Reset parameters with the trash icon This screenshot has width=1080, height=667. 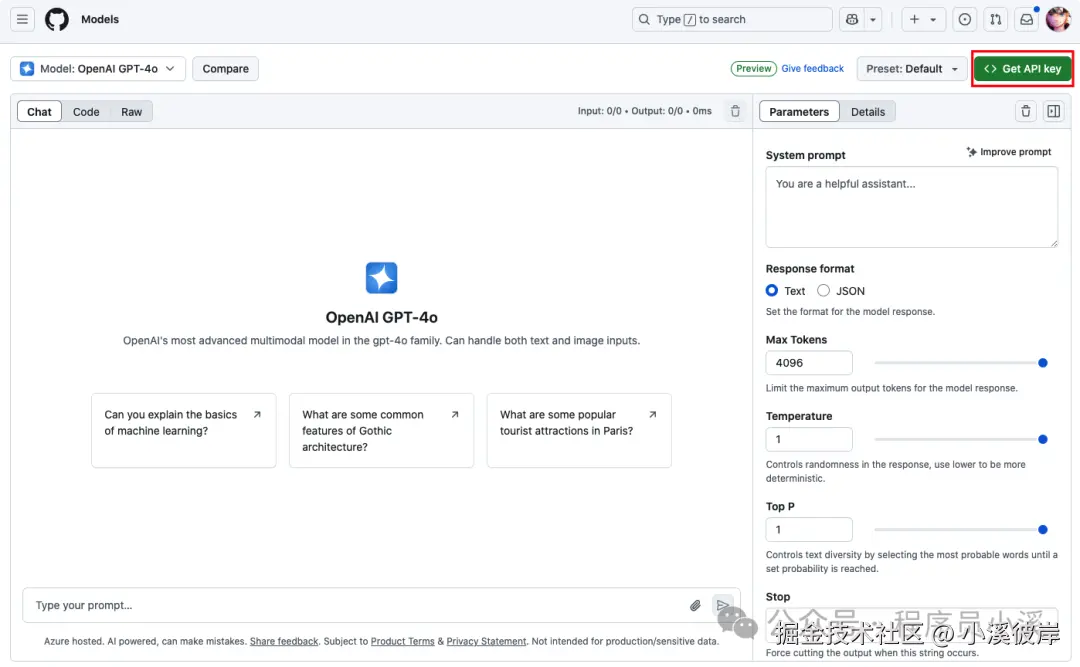[1026, 111]
